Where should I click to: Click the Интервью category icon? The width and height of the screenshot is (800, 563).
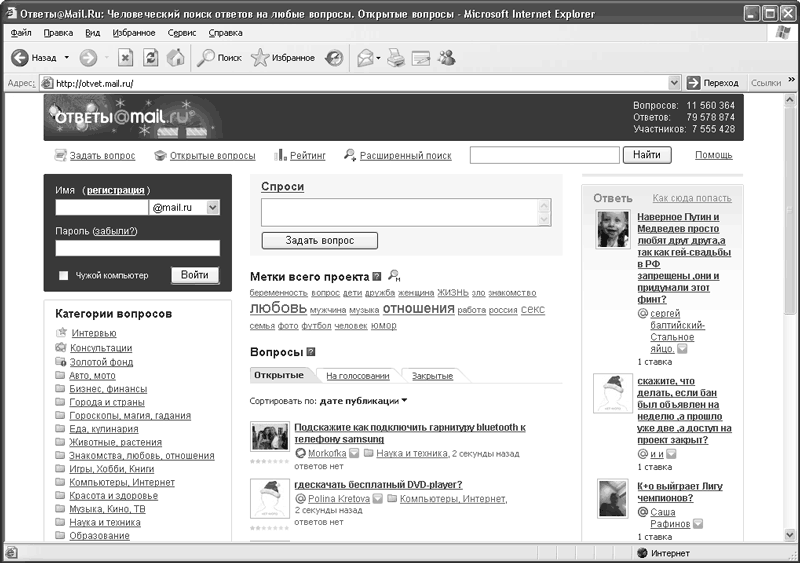[x=61, y=332]
